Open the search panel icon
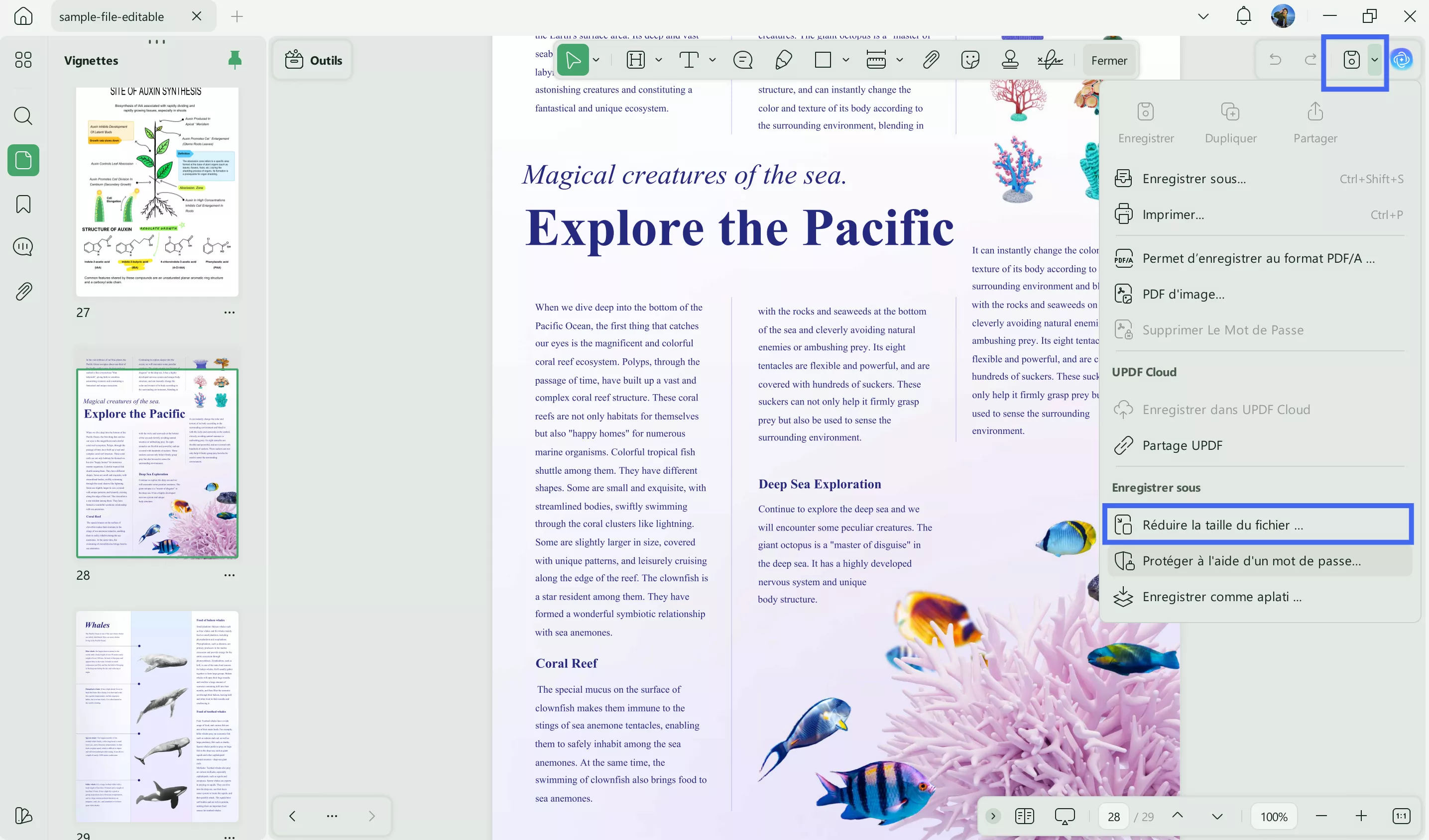1429x840 pixels. [23, 115]
